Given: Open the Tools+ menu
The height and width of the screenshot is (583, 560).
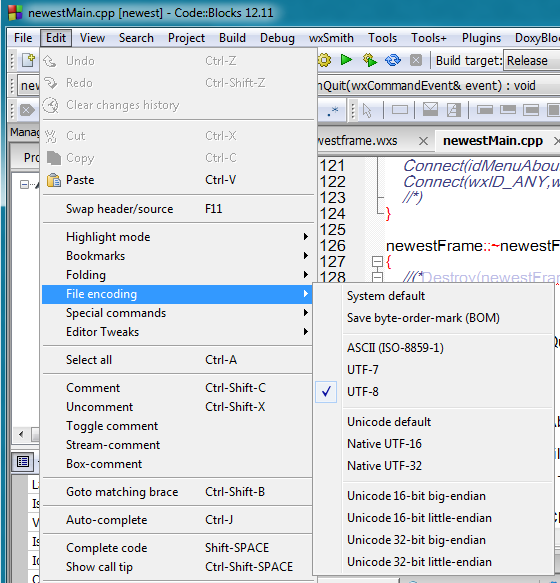Looking at the screenshot, I should point(429,38).
